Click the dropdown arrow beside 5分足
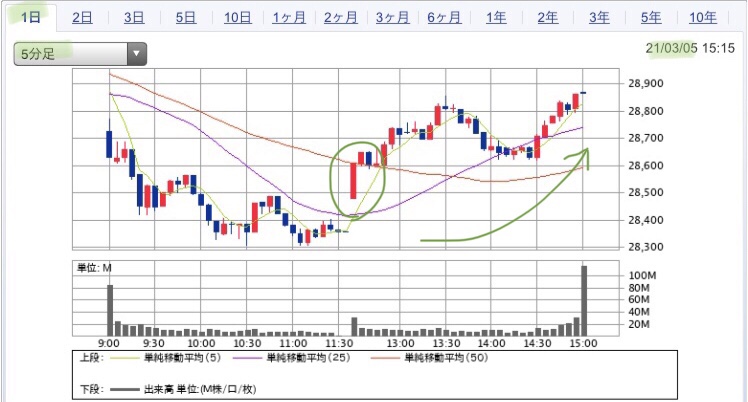The image size is (748, 402). (136, 54)
